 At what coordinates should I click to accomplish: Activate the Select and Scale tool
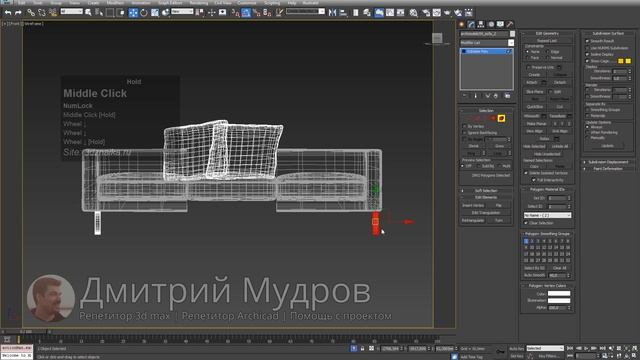pos(155,13)
